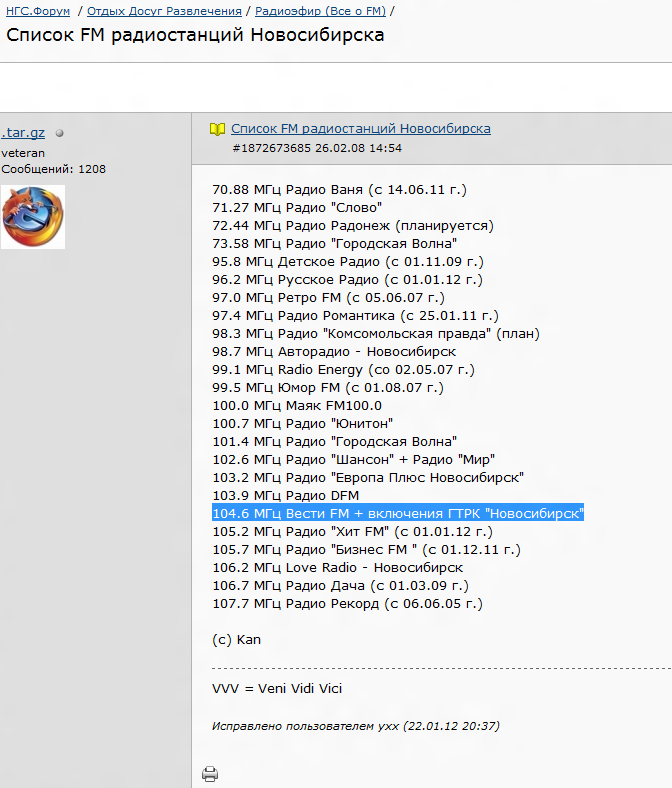Click the text 'Сообщений: 1208'
The image size is (672, 788).
click(x=53, y=169)
